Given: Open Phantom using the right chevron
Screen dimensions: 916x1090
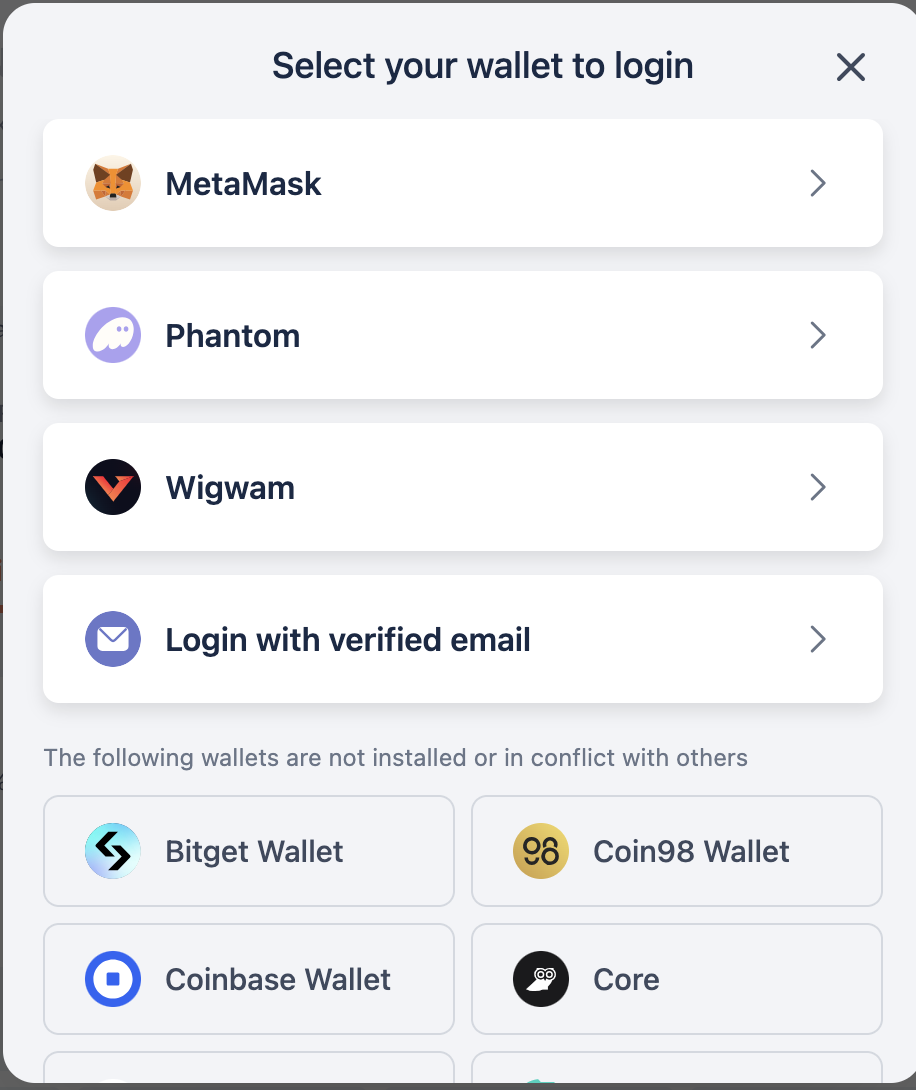Looking at the screenshot, I should [x=818, y=335].
